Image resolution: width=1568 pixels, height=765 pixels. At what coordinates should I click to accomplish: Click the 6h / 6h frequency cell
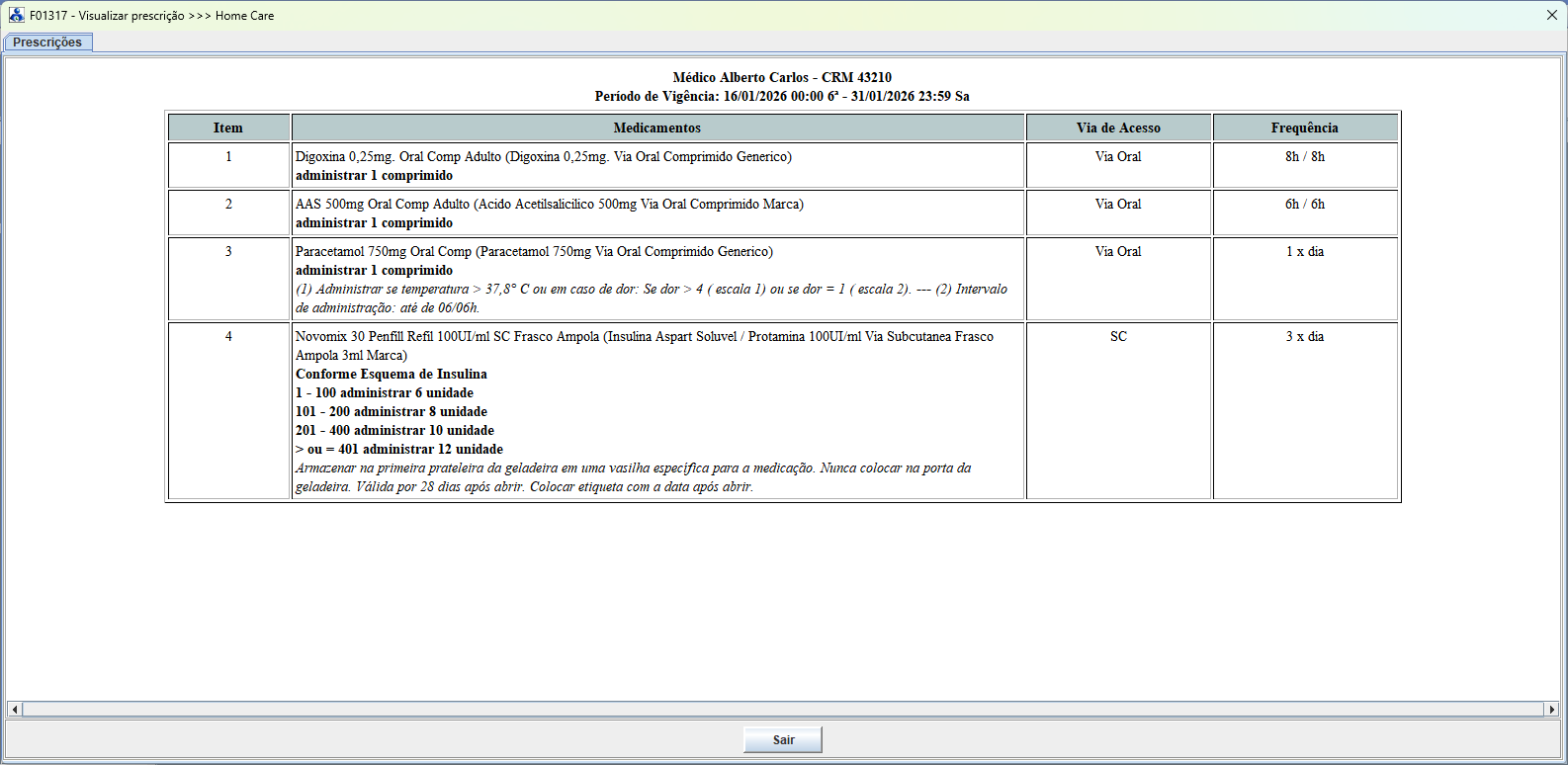1304,205
